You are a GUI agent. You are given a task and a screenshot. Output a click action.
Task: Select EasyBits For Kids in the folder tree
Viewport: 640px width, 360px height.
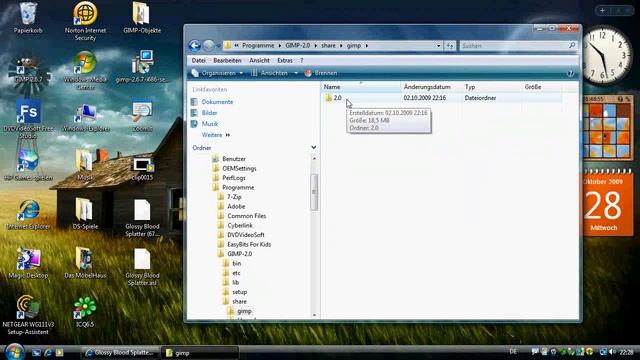pyautogui.click(x=249, y=244)
